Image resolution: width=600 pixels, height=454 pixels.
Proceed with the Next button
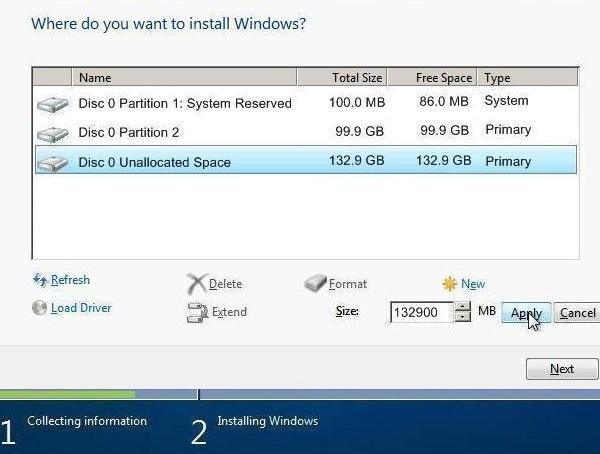562,369
